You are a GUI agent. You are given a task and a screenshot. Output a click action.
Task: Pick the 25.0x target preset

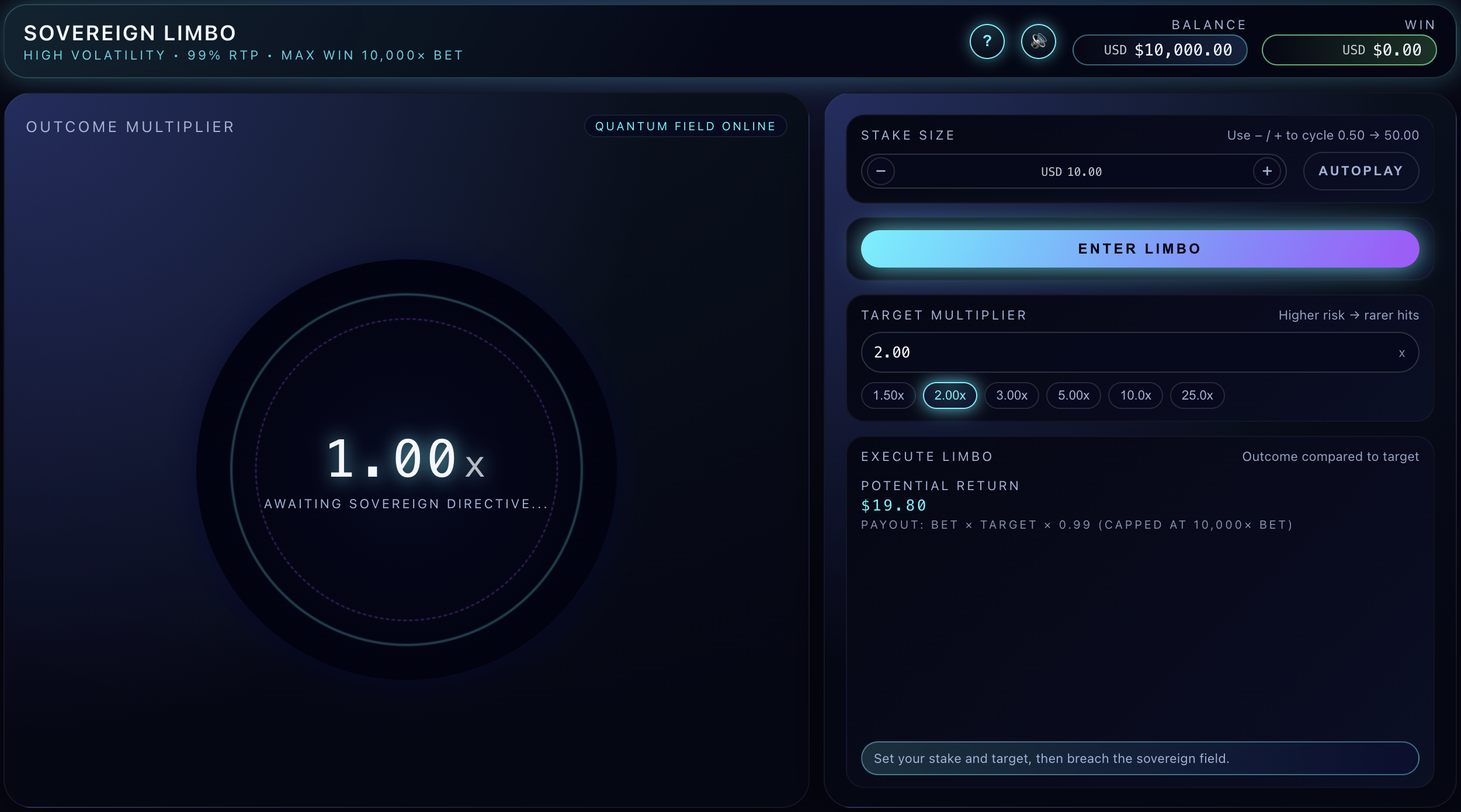point(1197,395)
